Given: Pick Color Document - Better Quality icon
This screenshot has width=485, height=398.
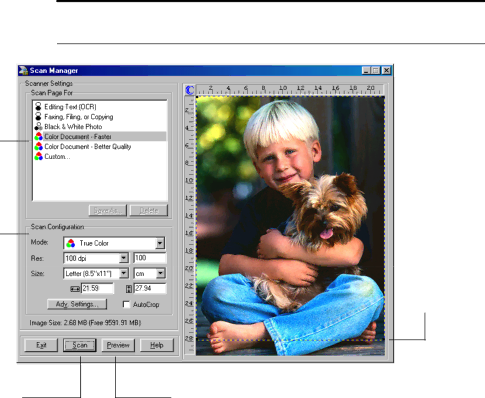Looking at the screenshot, I should pos(38,146).
